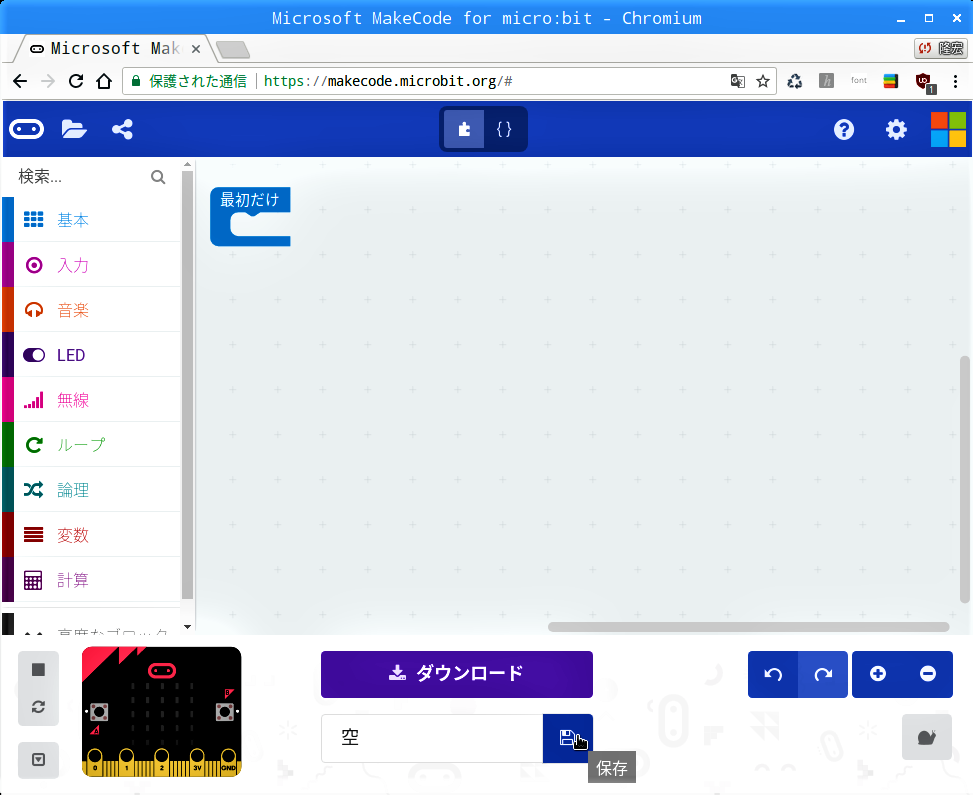Click the workspace horizontal scrollbar
973x795 pixels.
(x=748, y=627)
